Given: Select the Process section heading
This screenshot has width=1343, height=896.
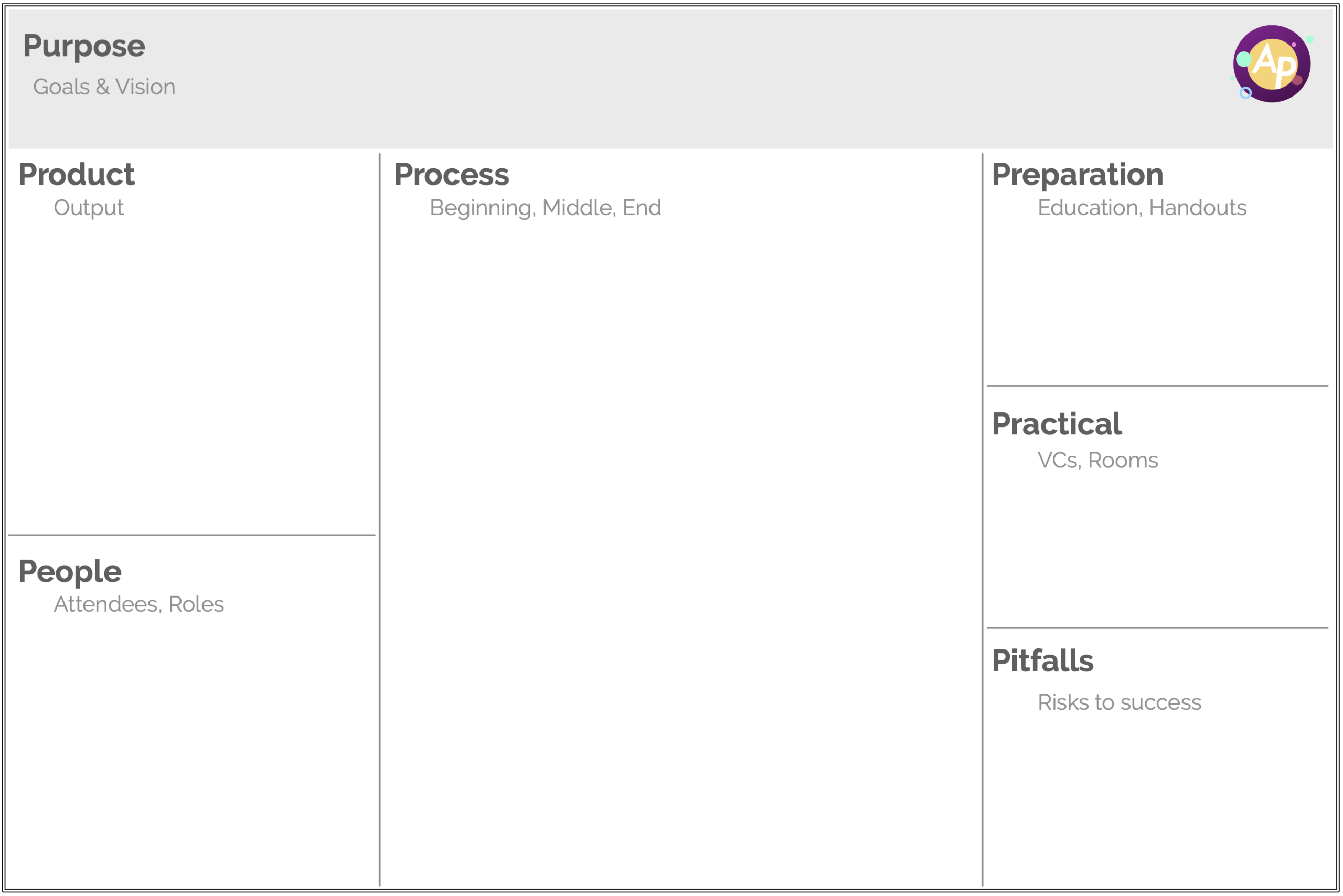Looking at the screenshot, I should pyautogui.click(x=452, y=175).
